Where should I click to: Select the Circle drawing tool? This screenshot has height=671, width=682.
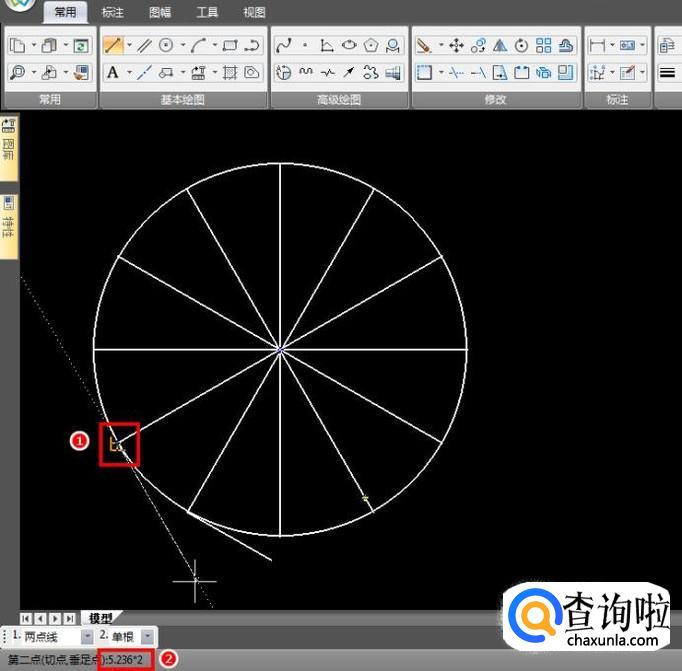(166, 46)
